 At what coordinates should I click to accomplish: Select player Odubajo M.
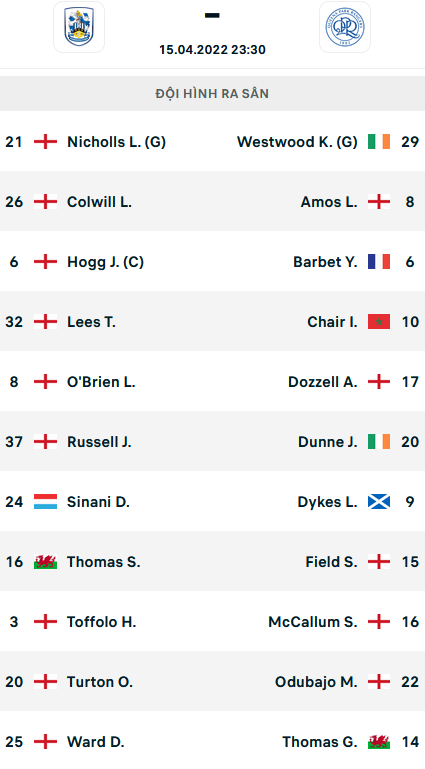click(316, 682)
